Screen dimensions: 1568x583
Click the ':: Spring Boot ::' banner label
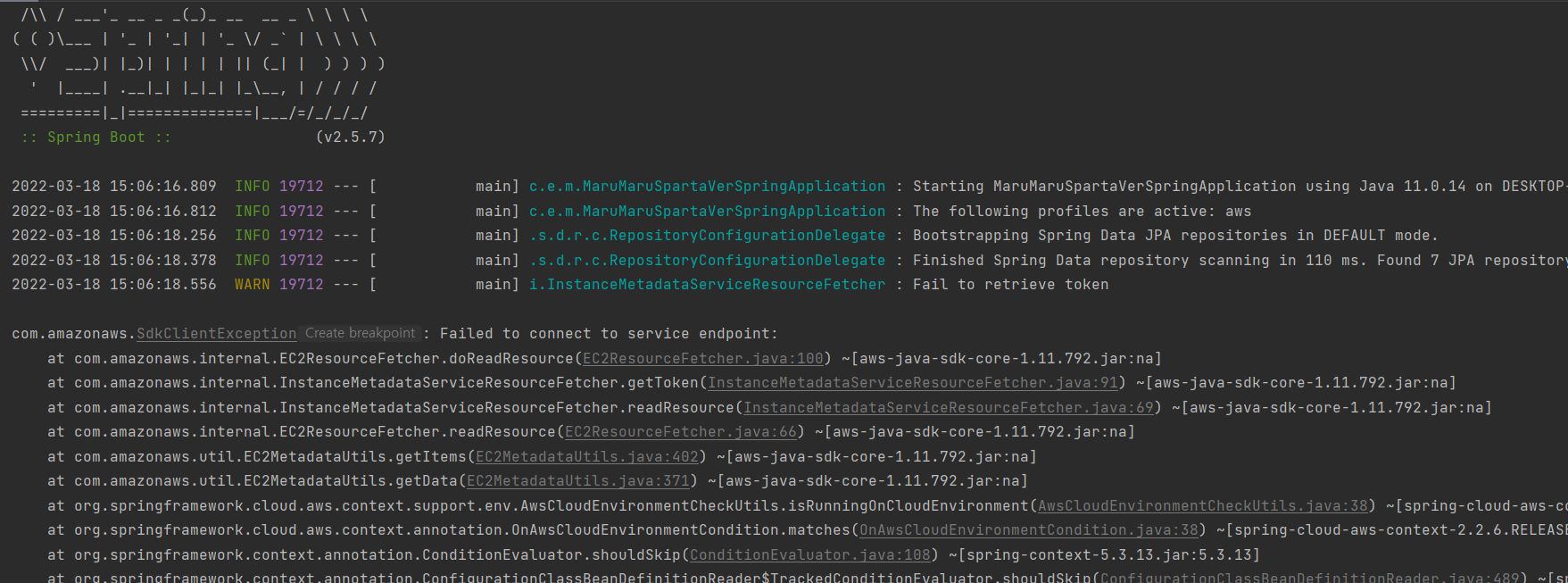tap(96, 137)
